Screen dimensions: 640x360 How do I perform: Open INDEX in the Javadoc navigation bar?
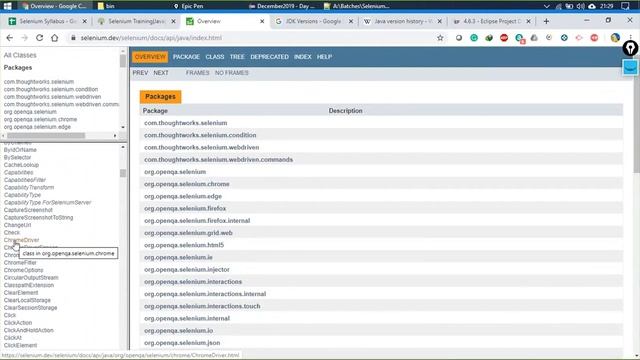[x=302, y=57]
